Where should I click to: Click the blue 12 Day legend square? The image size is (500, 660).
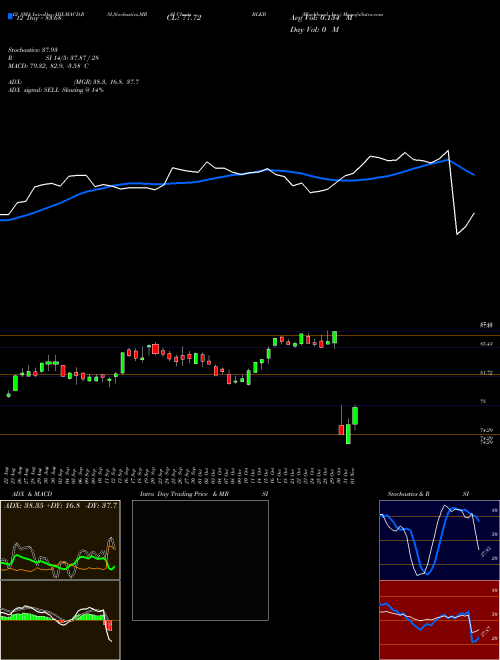click(10, 16)
